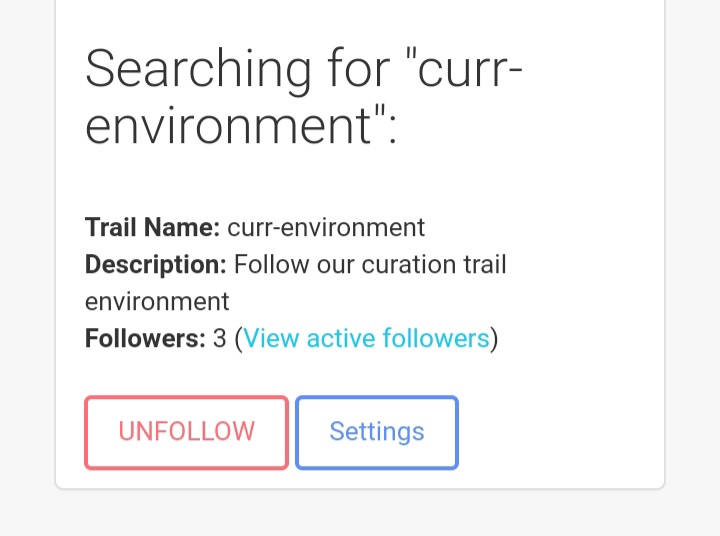Click the red UNFOLLOW button
This screenshot has width=720, height=536.
click(187, 432)
